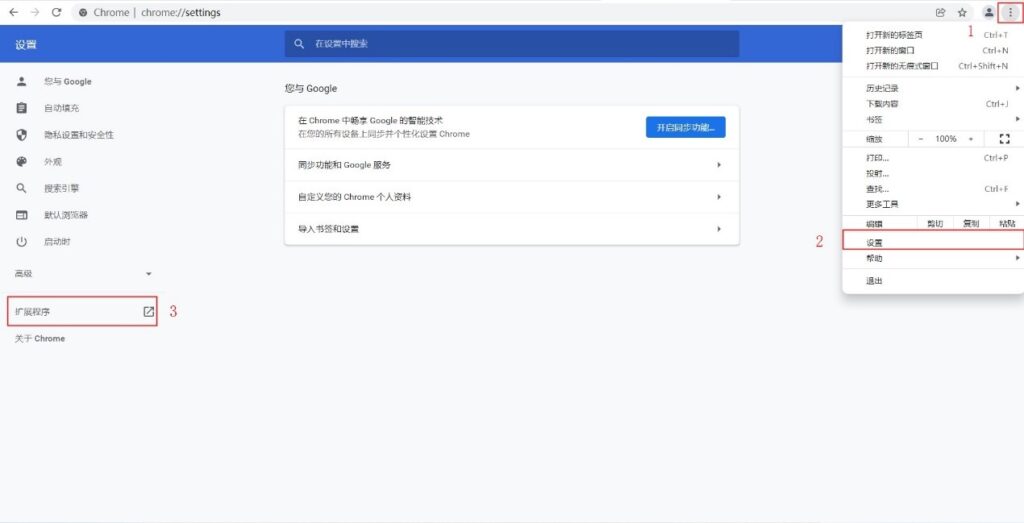Click the 开启同步功能 button
The width and height of the screenshot is (1024, 523).
click(x=686, y=127)
